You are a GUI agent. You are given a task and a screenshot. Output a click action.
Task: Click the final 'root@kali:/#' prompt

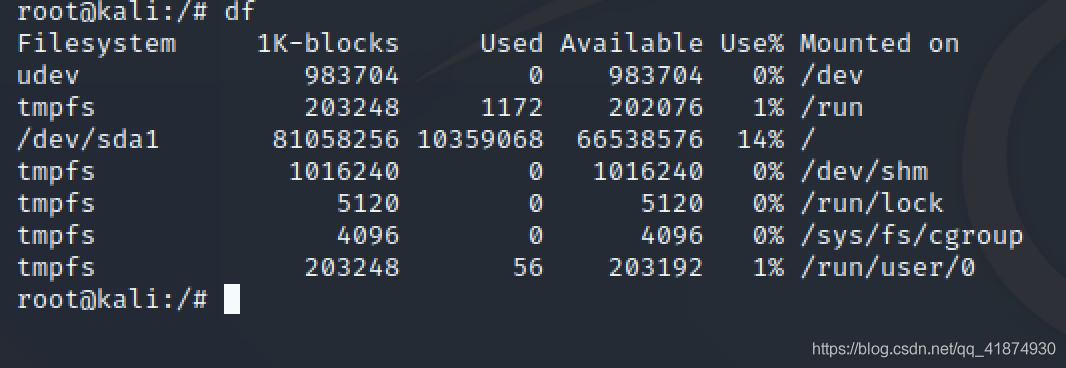pos(112,299)
